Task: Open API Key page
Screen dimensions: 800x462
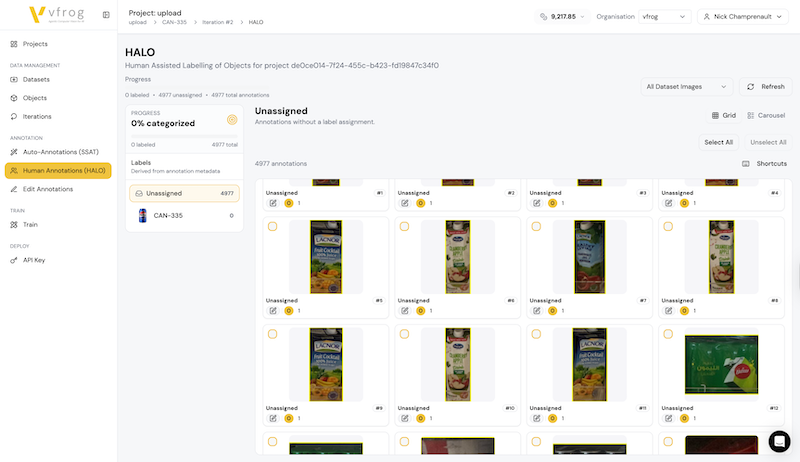Action: tap(34, 260)
